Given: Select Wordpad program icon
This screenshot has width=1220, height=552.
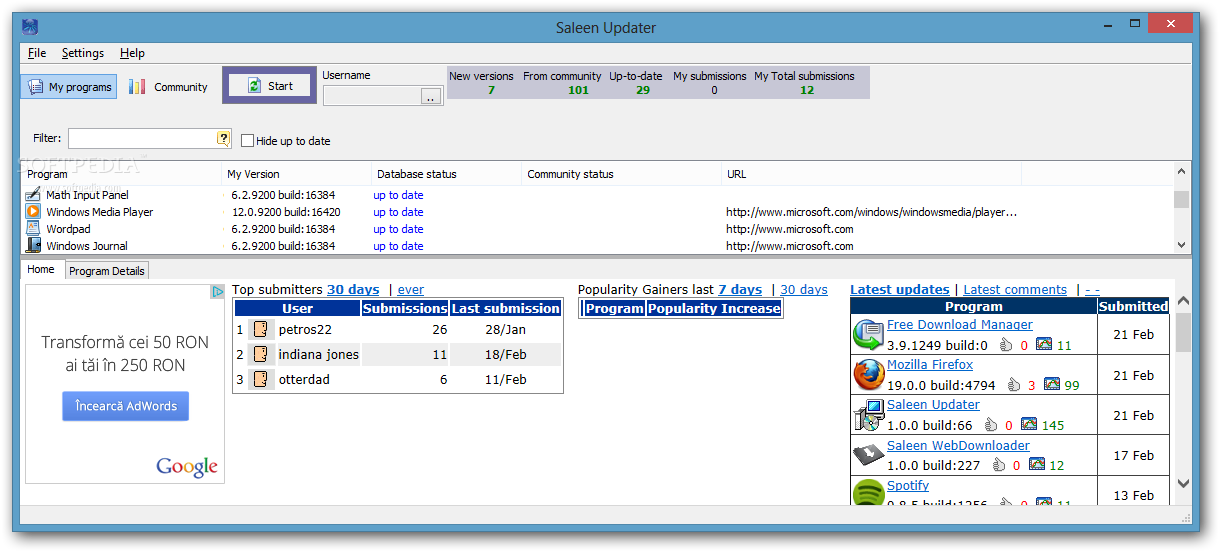Looking at the screenshot, I should pos(33,229).
